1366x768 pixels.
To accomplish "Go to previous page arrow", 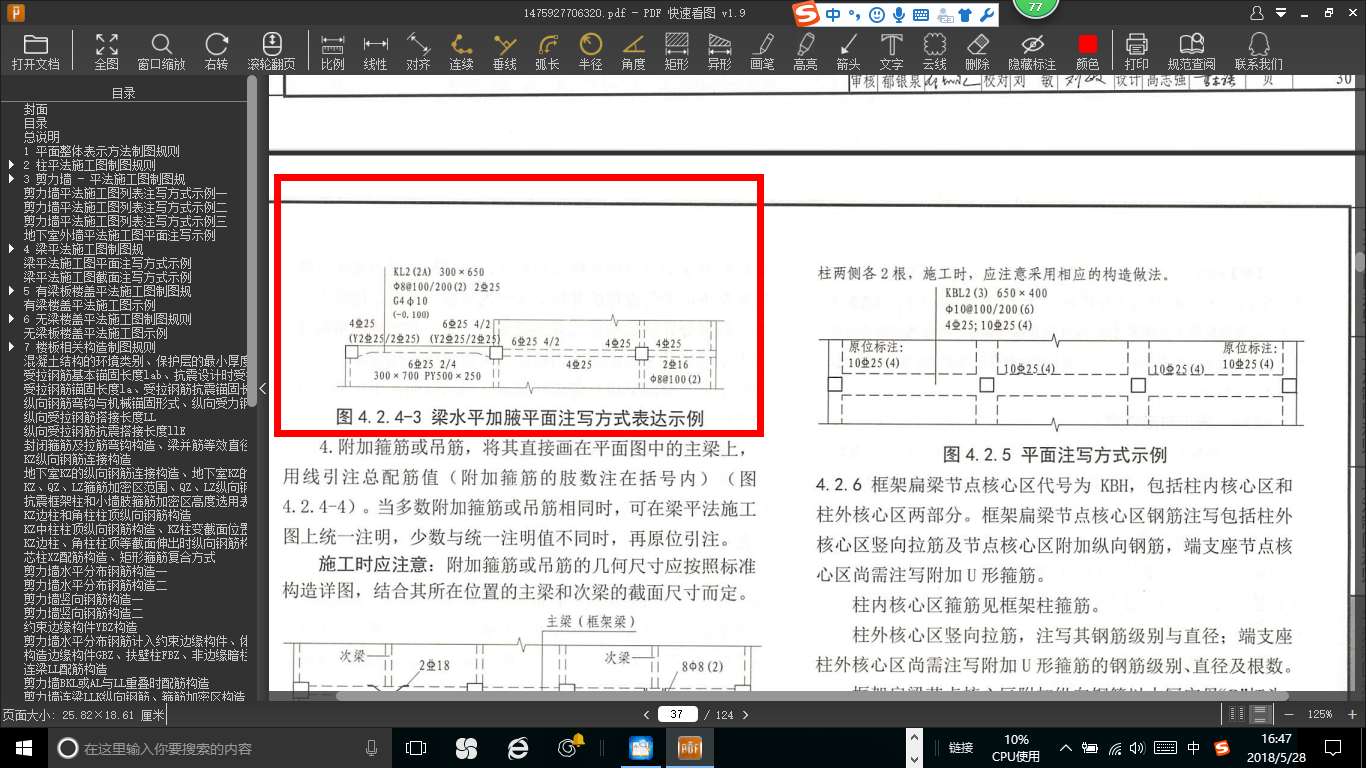I will pyautogui.click(x=648, y=714).
